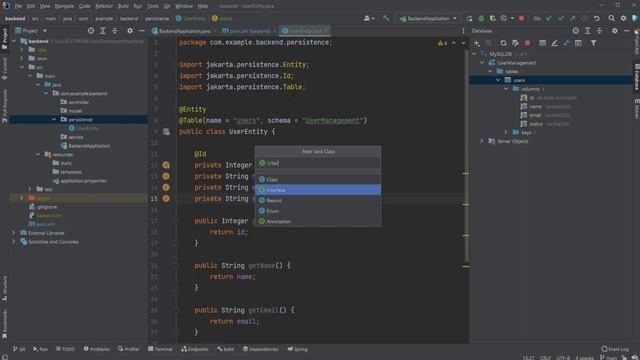Click the Select Opened File icon in Project panel
640x360 pixels.
[x=91, y=31]
